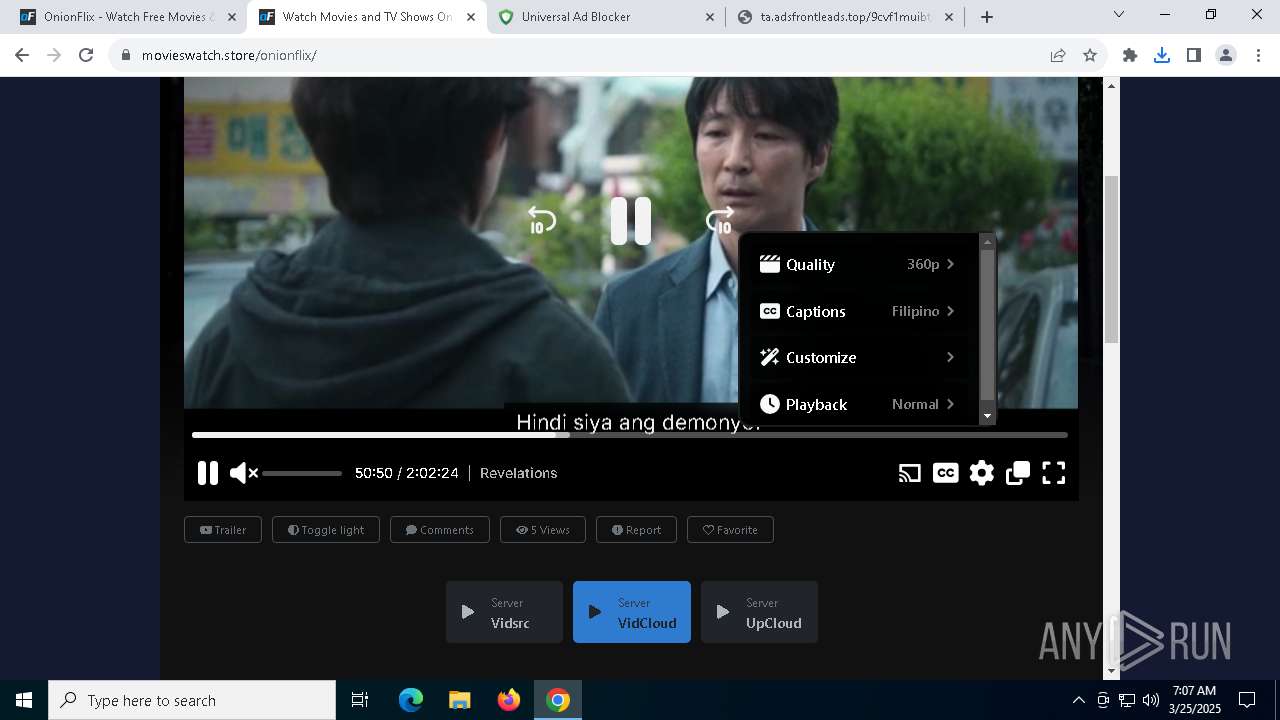Reload the page

pos(86,55)
